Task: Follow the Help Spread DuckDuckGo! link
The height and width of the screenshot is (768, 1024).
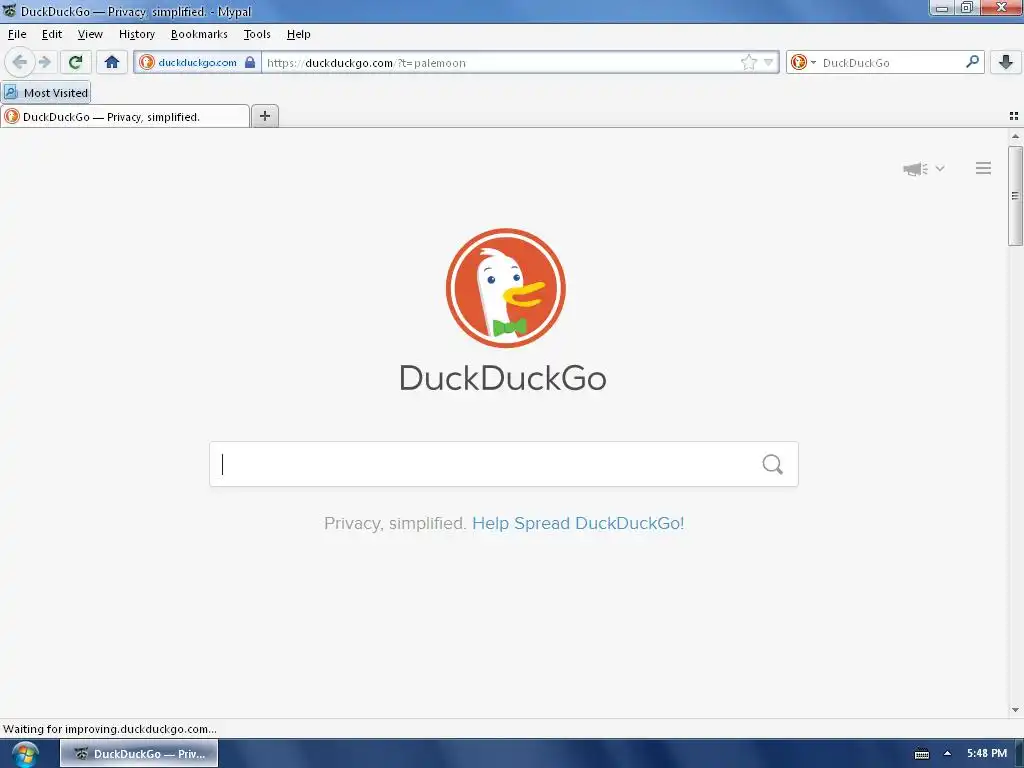Action: 578,523
